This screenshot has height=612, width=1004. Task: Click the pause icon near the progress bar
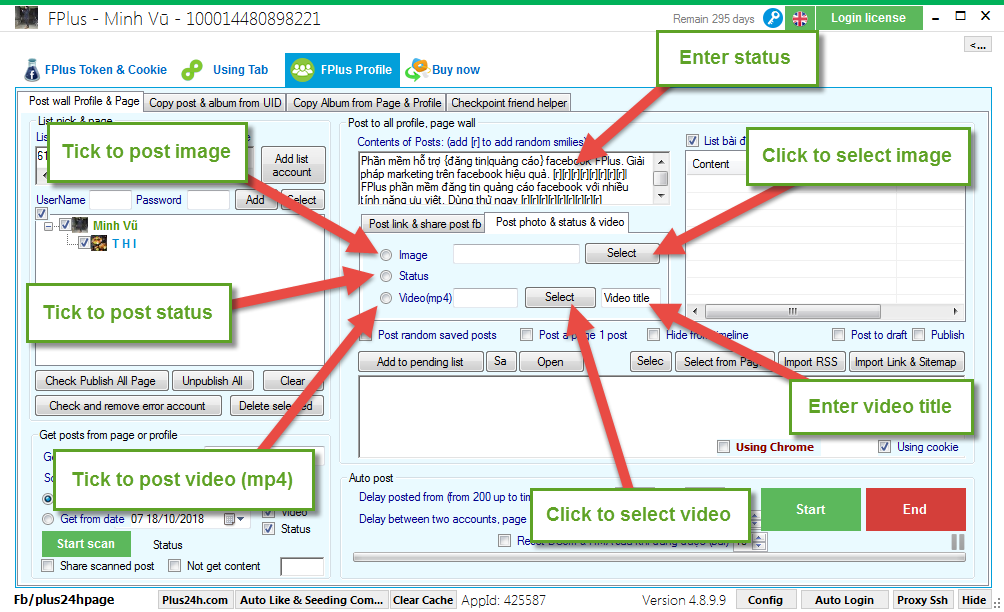click(957, 542)
